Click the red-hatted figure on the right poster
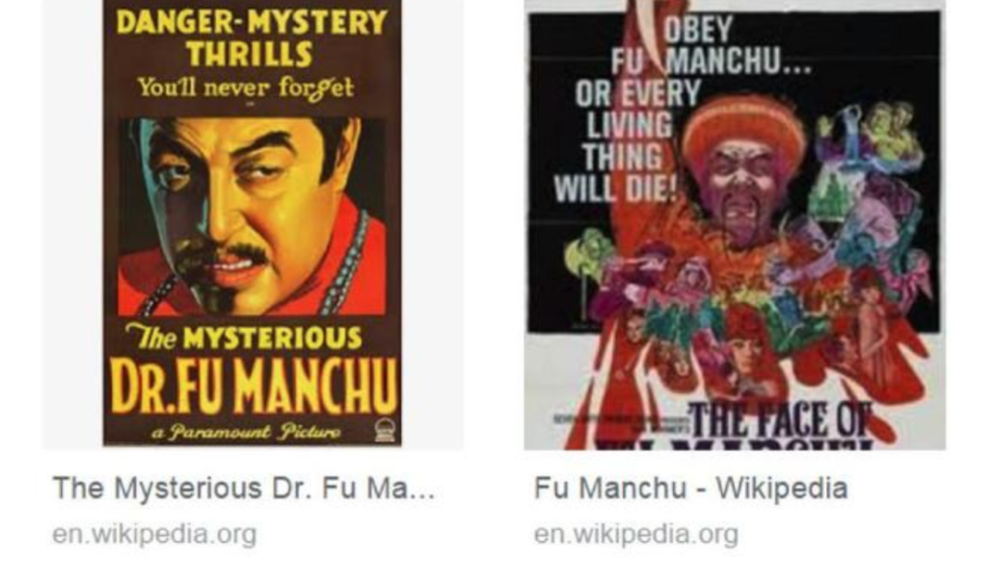The height and width of the screenshot is (567, 1000). click(x=742, y=172)
